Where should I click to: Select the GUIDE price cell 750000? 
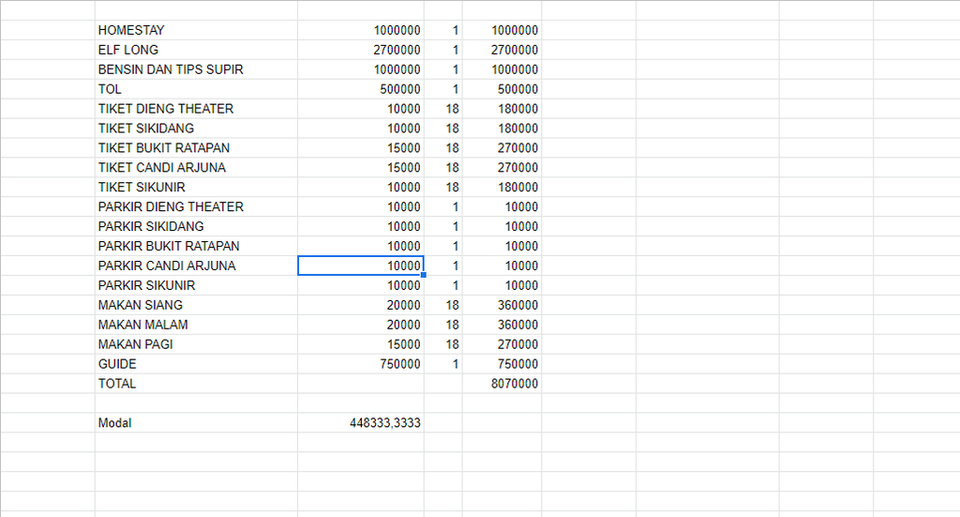click(361, 363)
